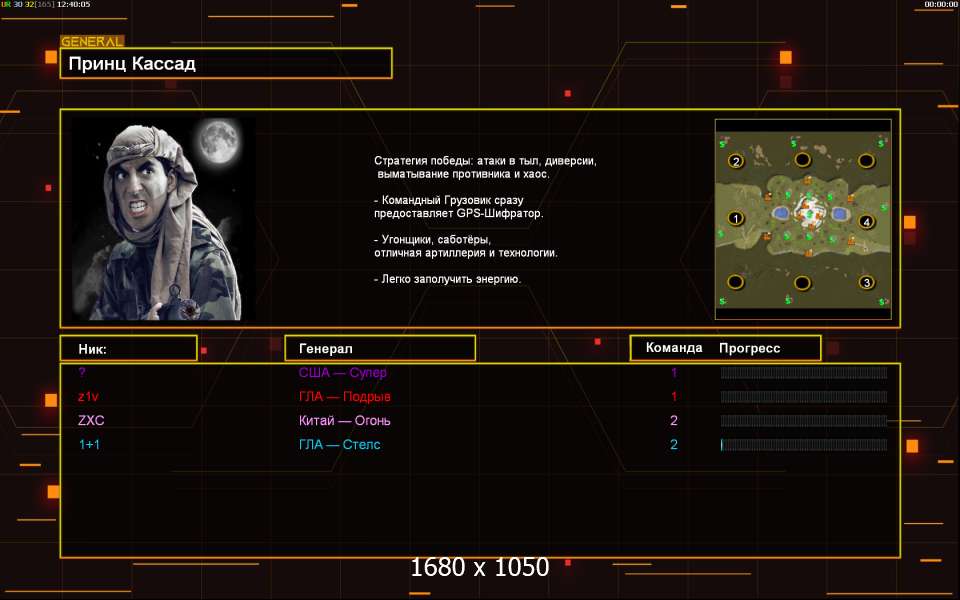The width and height of the screenshot is (960, 600).
Task: Select the empty start slot left of slot 3
Action: pos(802,283)
